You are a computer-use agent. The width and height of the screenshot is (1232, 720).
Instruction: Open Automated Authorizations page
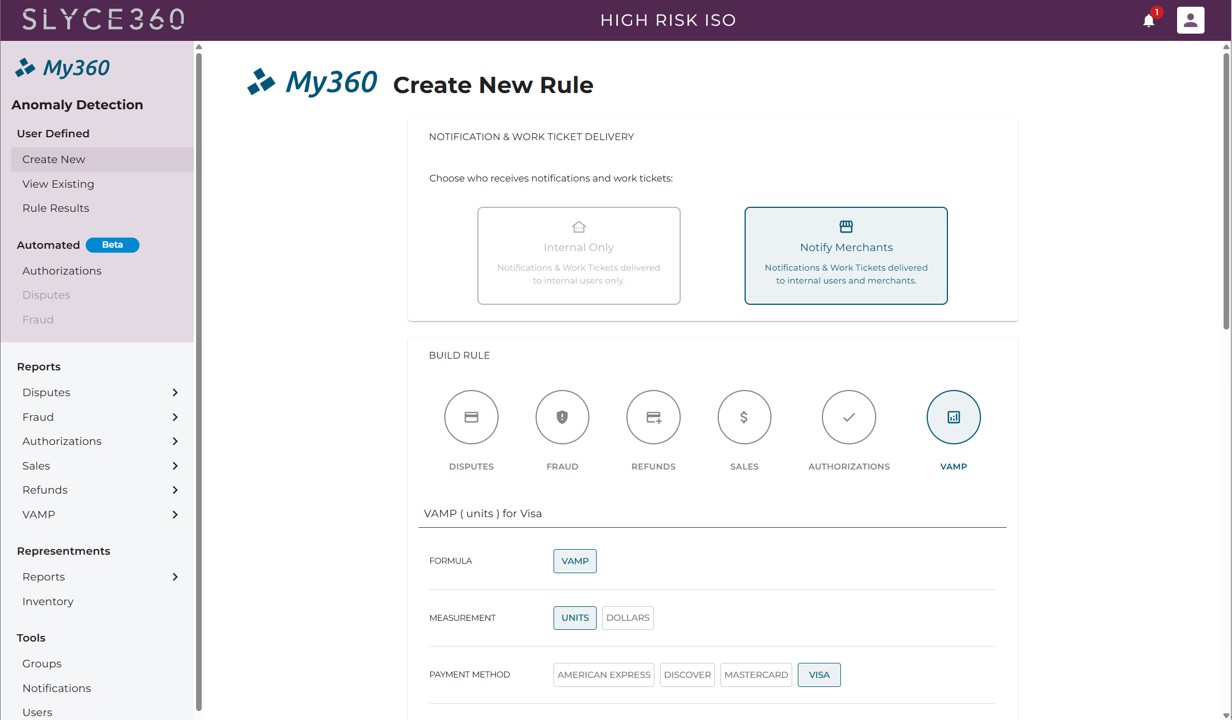[62, 271]
